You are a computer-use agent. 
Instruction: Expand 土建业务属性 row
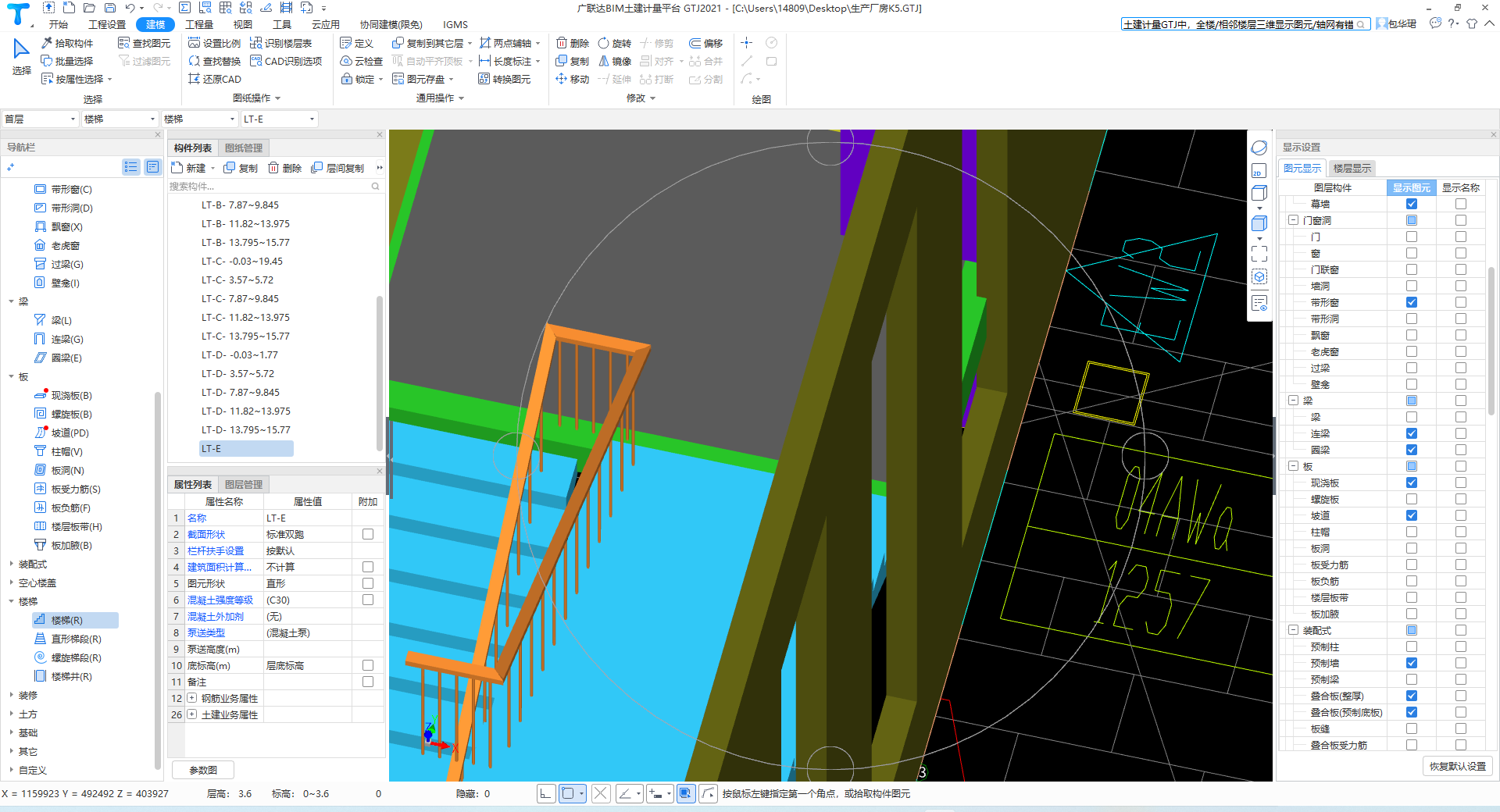[191, 714]
